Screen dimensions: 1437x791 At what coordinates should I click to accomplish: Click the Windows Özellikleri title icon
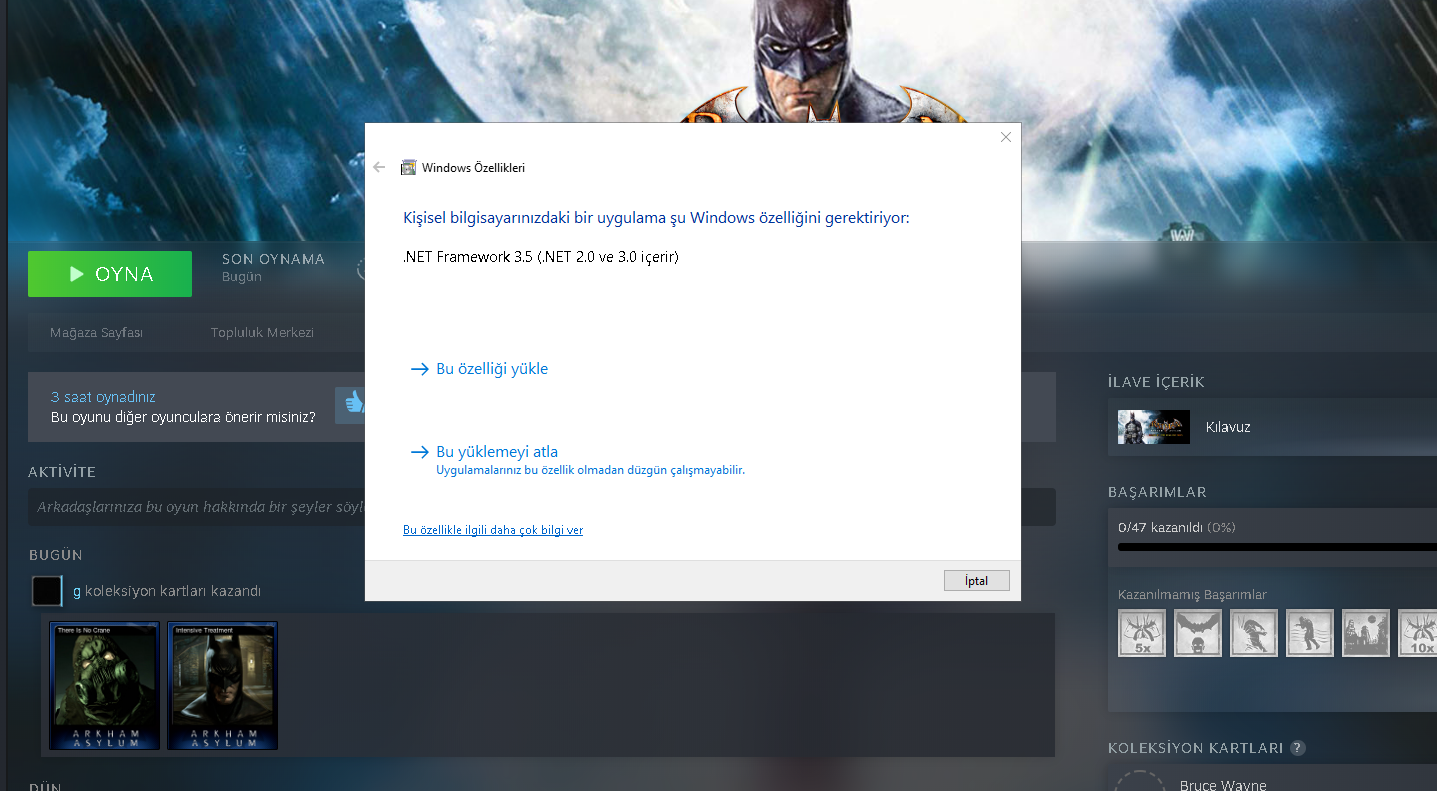(x=408, y=168)
